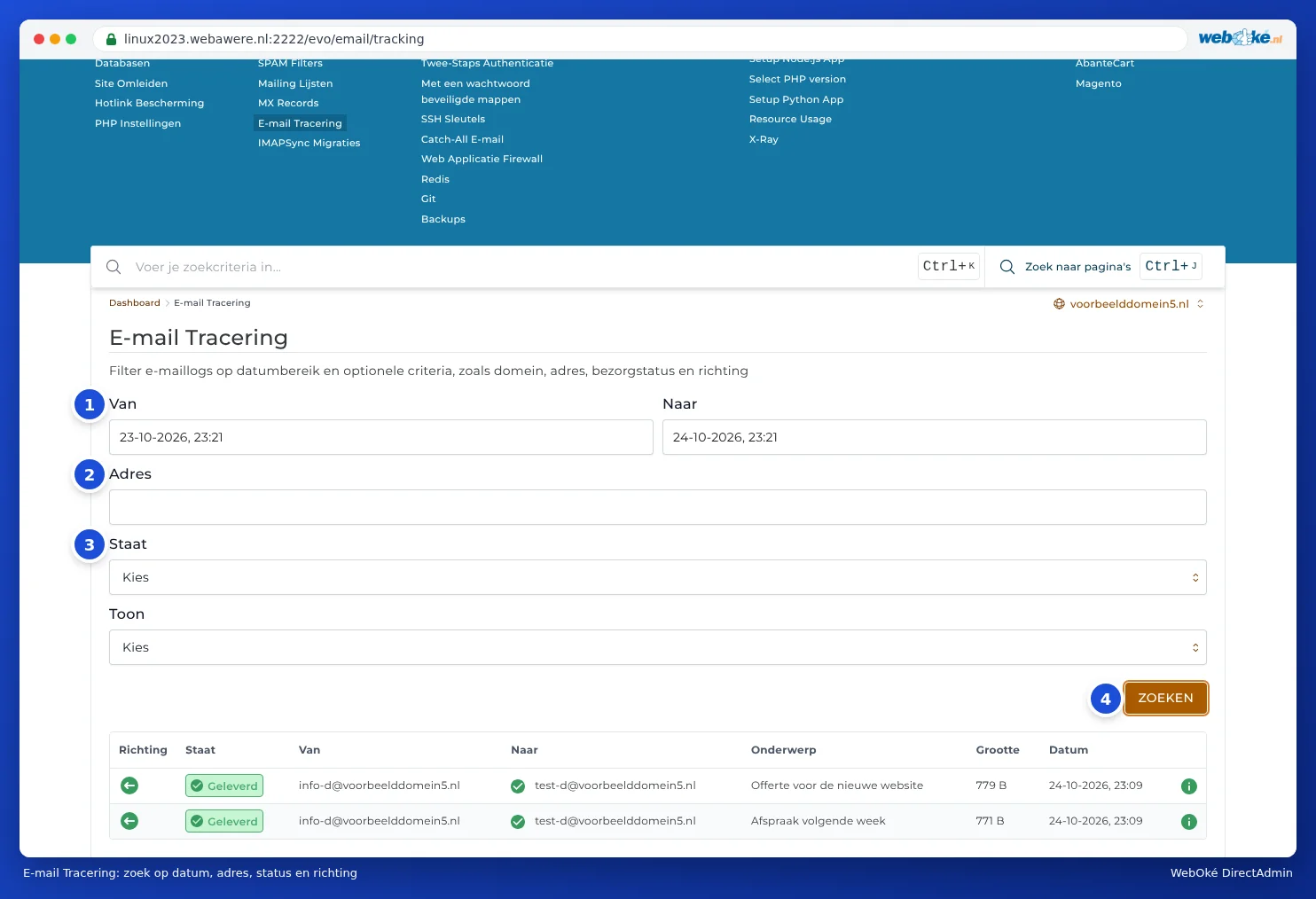Click subject 'Afspraak volgende week'
Image resolution: width=1316 pixels, height=899 pixels.
[818, 821]
